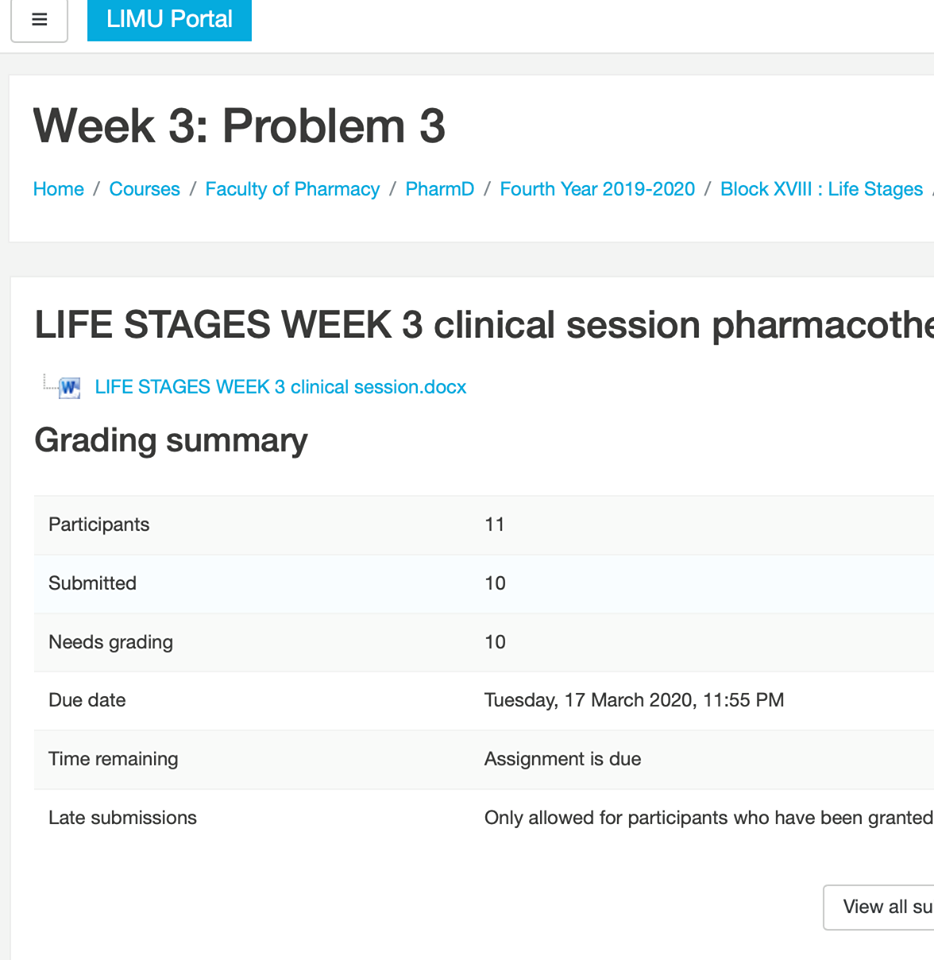Click the LIFE STAGES WEEK 3 assignment title

pos(484,324)
